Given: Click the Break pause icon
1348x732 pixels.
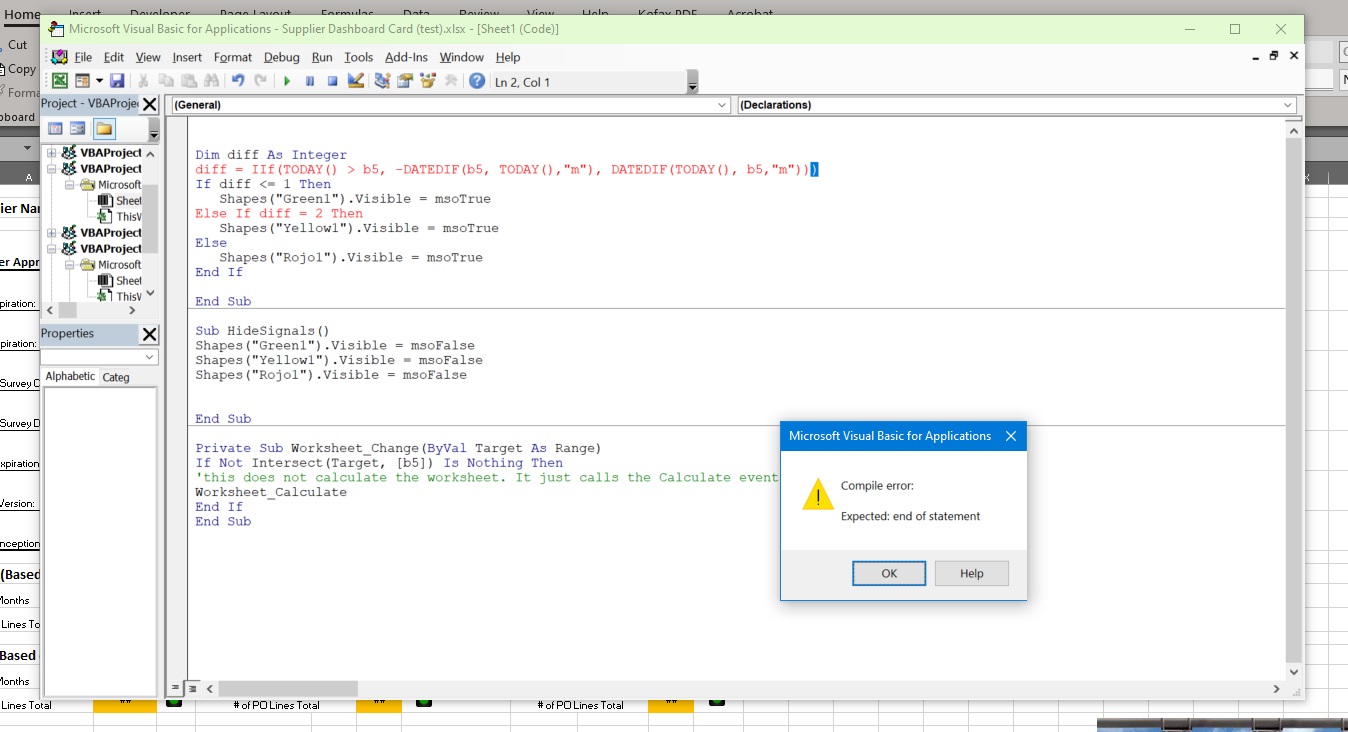Looking at the screenshot, I should tap(310, 81).
